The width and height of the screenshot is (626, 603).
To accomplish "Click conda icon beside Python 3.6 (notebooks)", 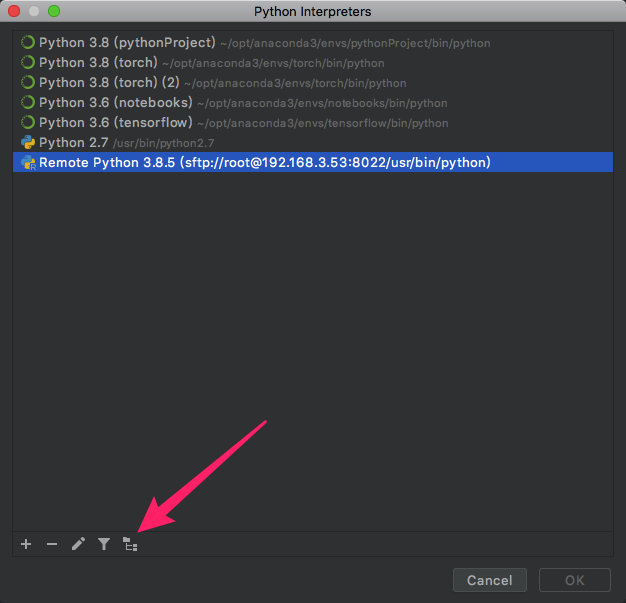I will pos(28,102).
